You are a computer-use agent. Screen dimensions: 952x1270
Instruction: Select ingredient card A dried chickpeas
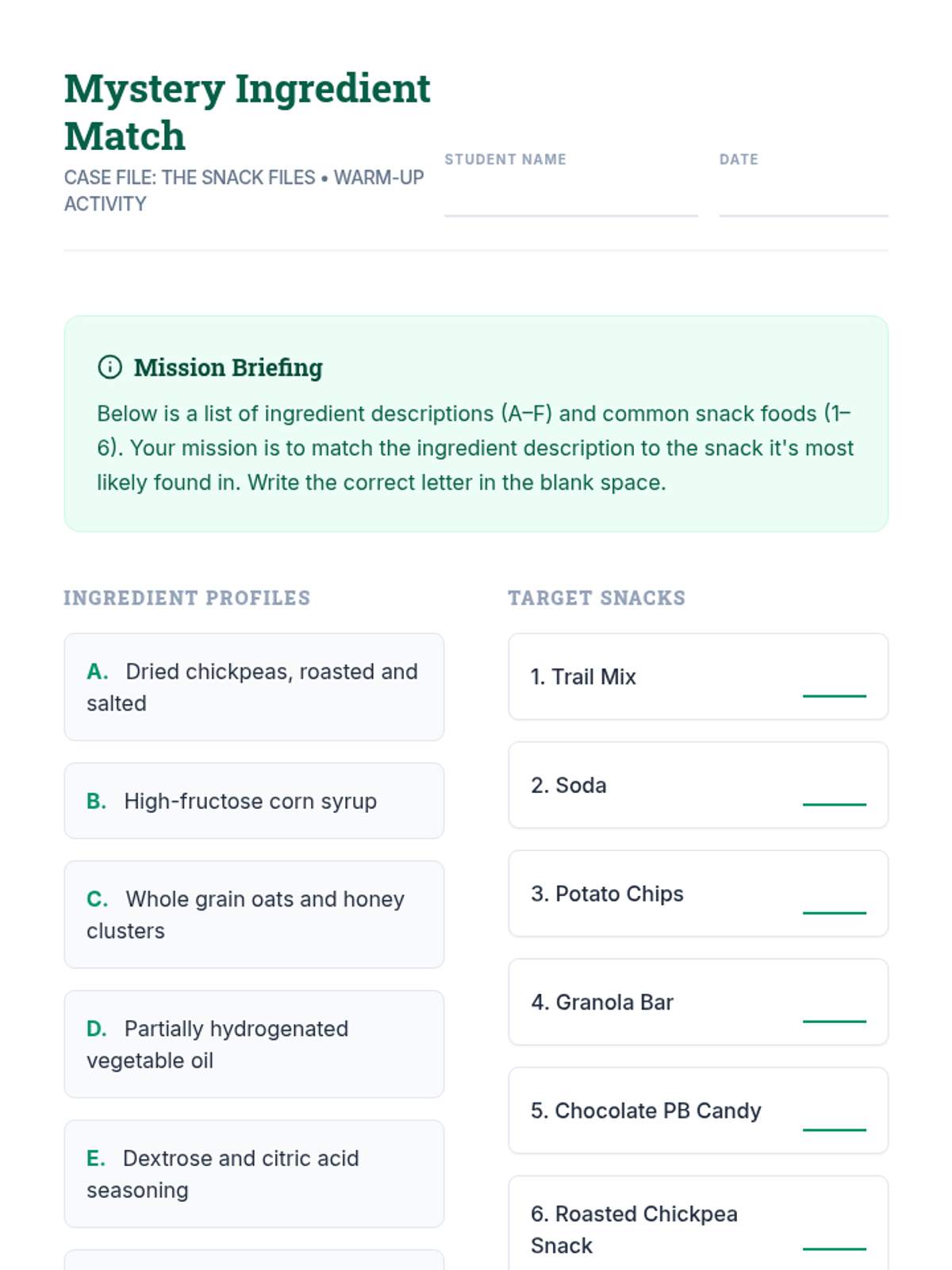point(254,687)
